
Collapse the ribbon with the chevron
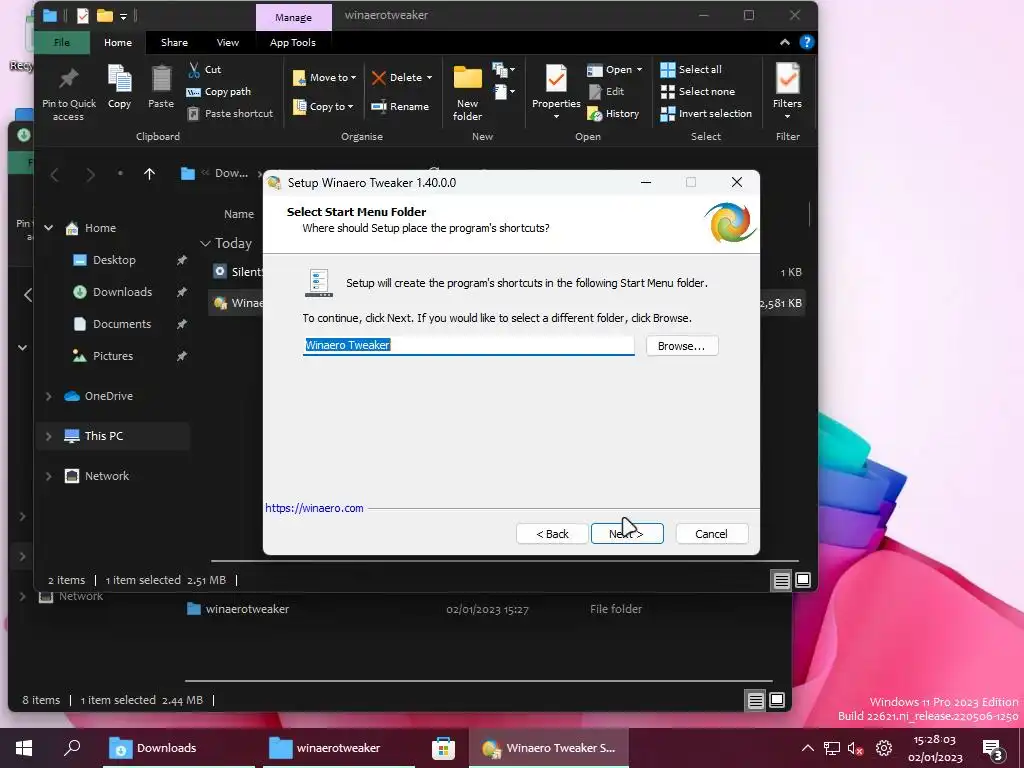pos(784,42)
